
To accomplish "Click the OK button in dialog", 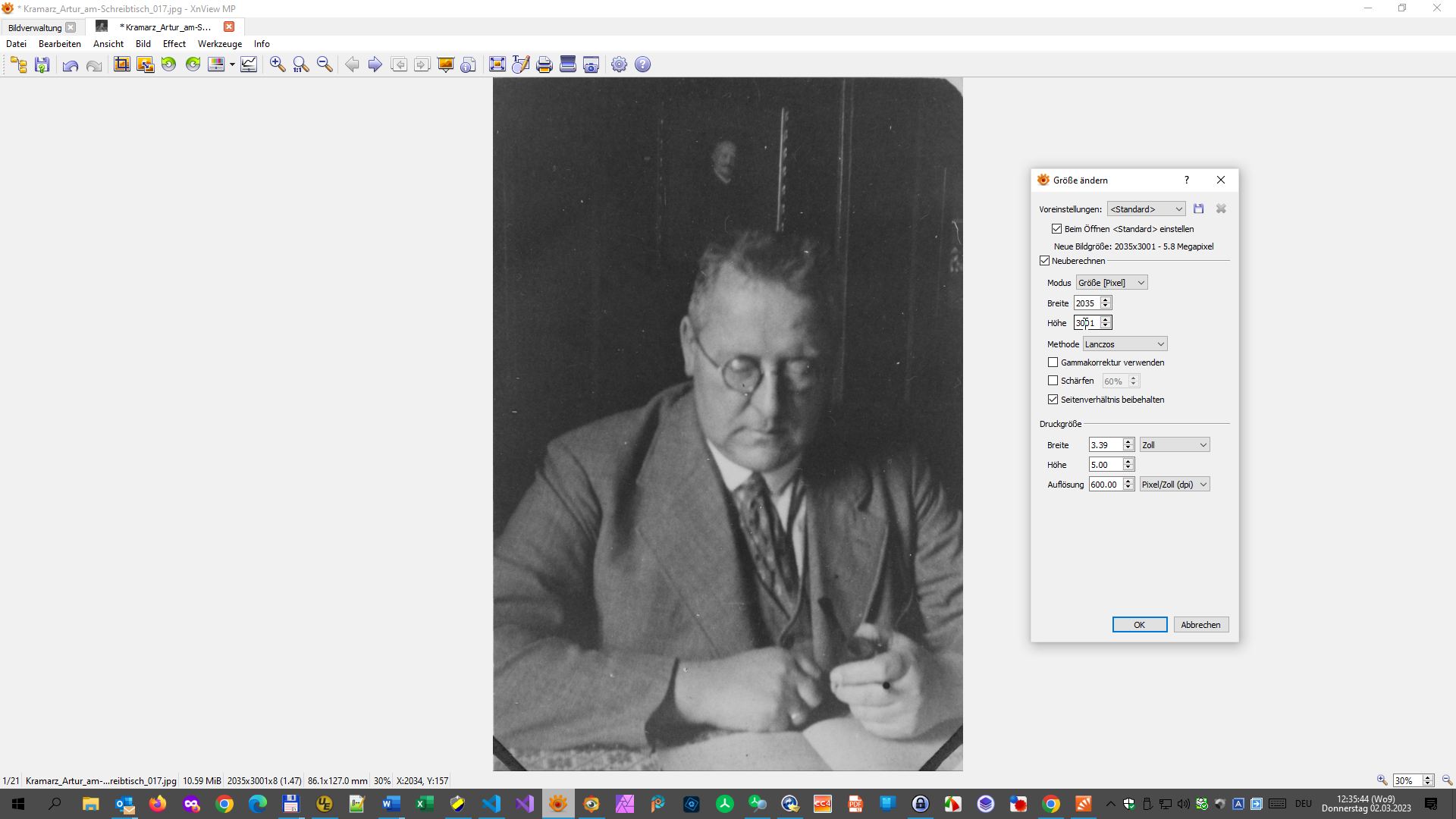I will pyautogui.click(x=1139, y=625).
